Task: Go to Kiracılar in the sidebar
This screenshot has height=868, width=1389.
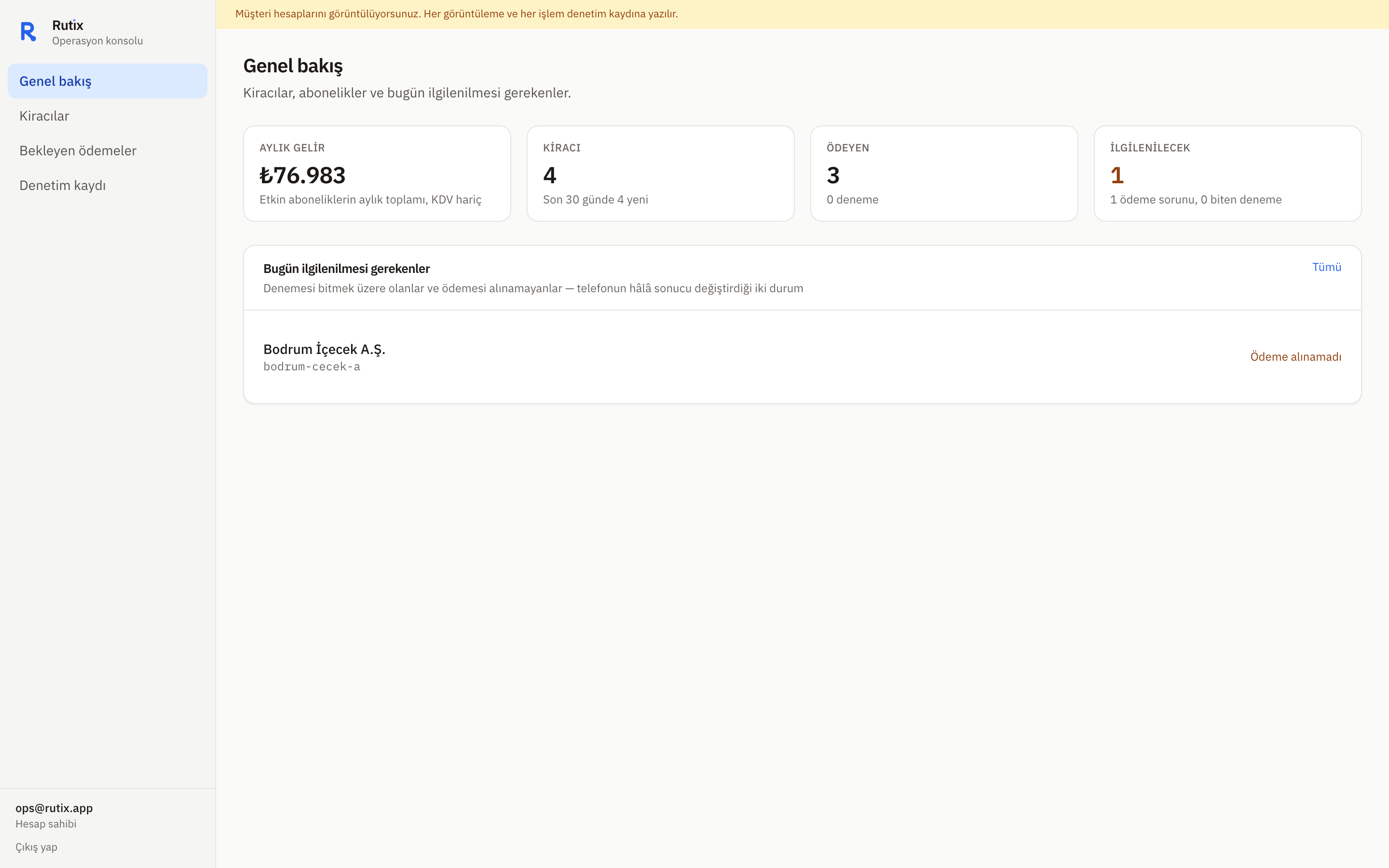Action: click(108, 116)
